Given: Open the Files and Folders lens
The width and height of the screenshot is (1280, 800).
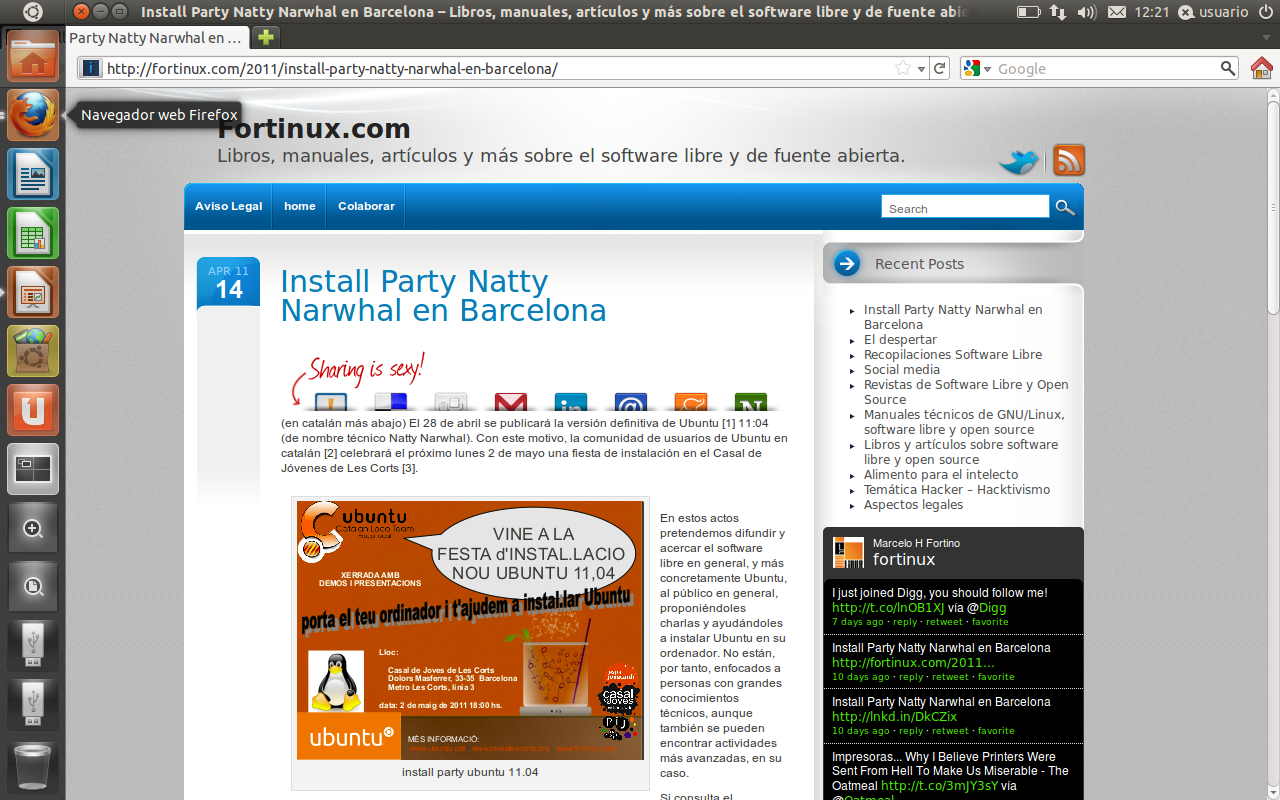Looking at the screenshot, I should 33,587.
